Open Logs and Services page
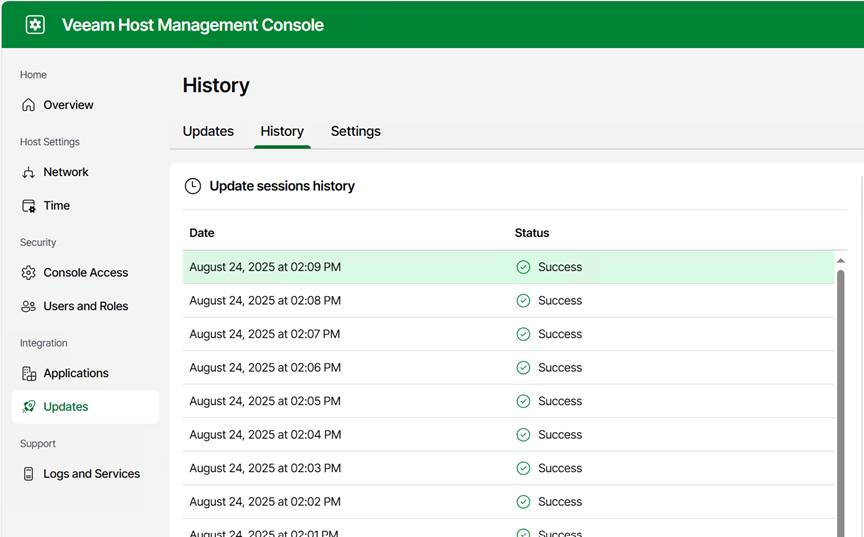 point(85,474)
